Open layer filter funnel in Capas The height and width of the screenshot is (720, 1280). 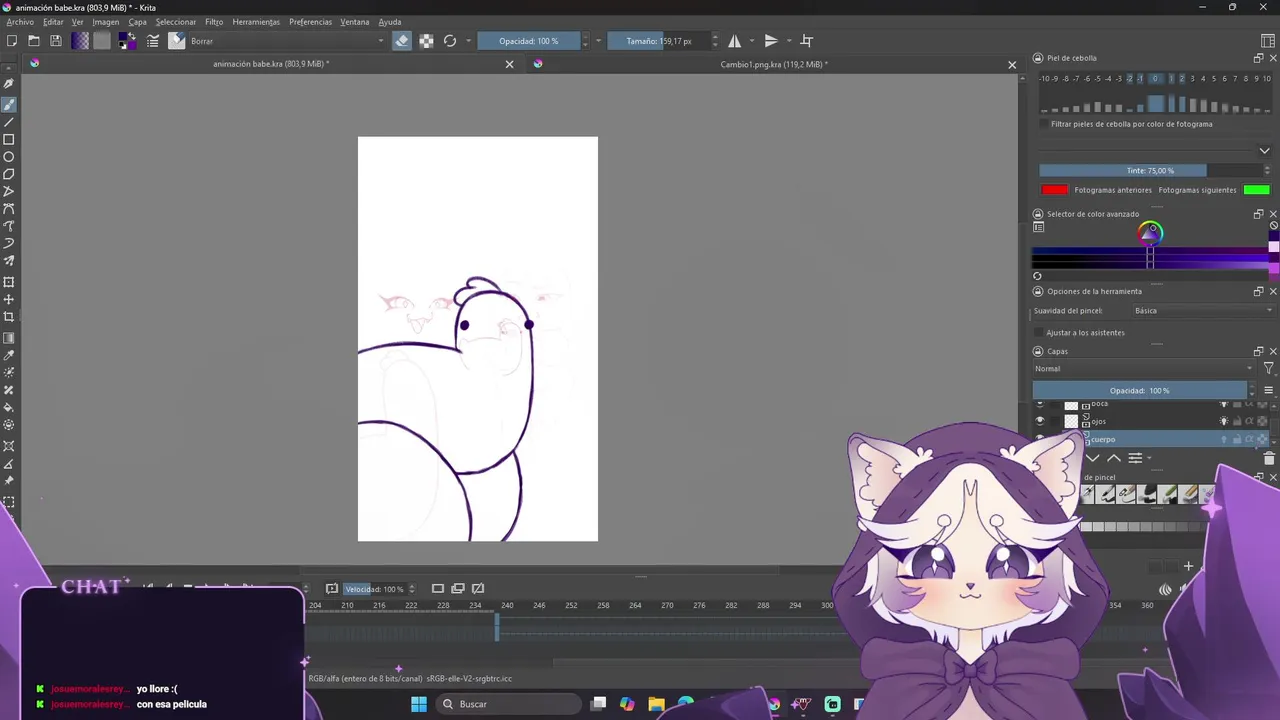[1269, 369]
